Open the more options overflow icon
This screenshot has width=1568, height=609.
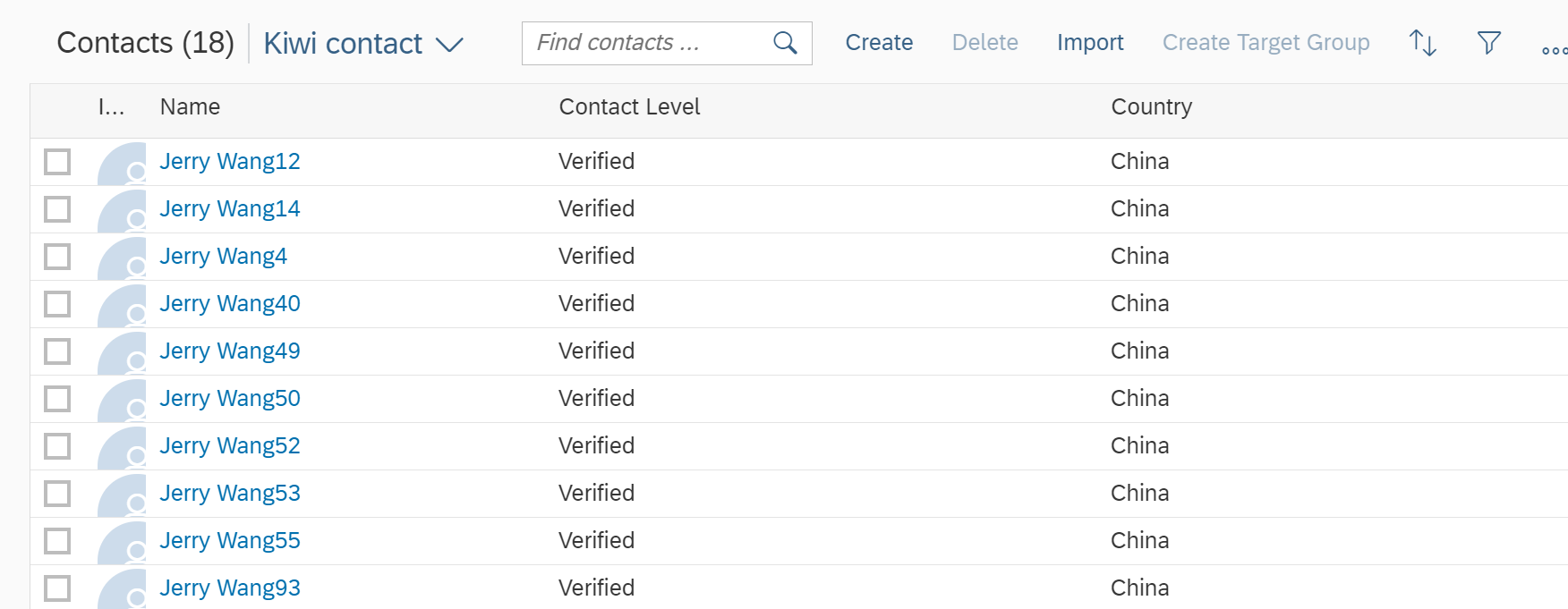click(x=1555, y=51)
